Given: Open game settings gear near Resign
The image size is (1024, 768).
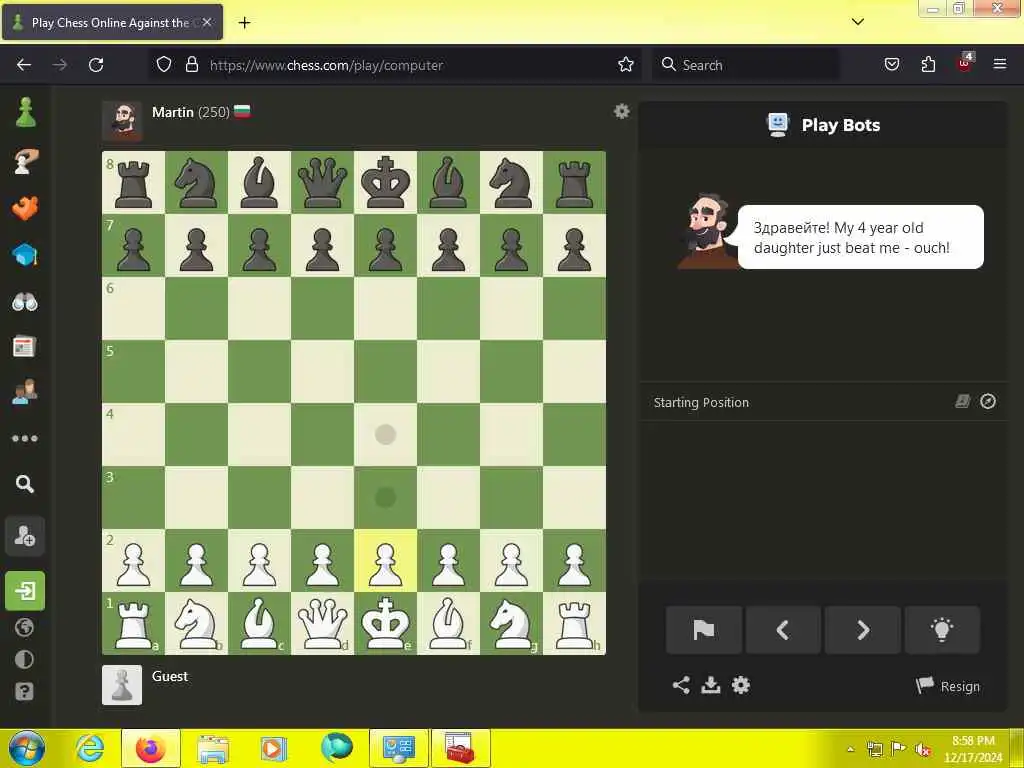Looking at the screenshot, I should point(741,685).
